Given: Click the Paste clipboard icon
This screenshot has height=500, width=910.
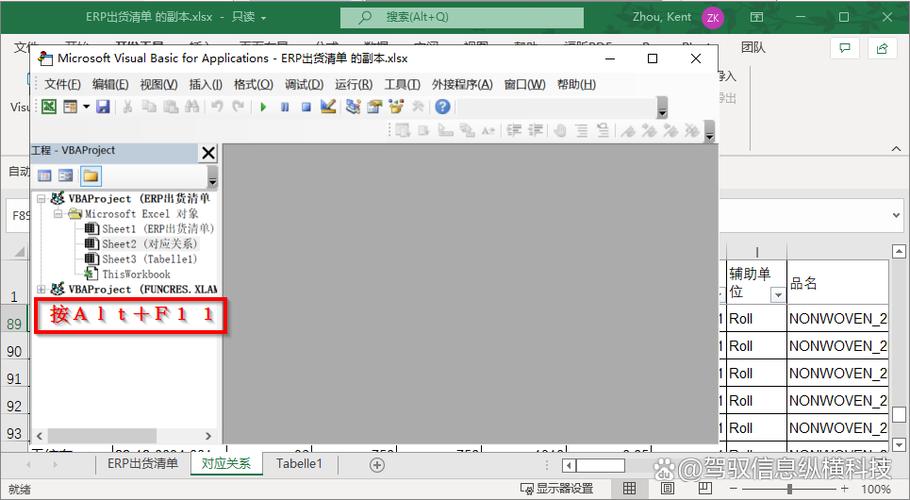Looking at the screenshot, I should coord(170,107).
